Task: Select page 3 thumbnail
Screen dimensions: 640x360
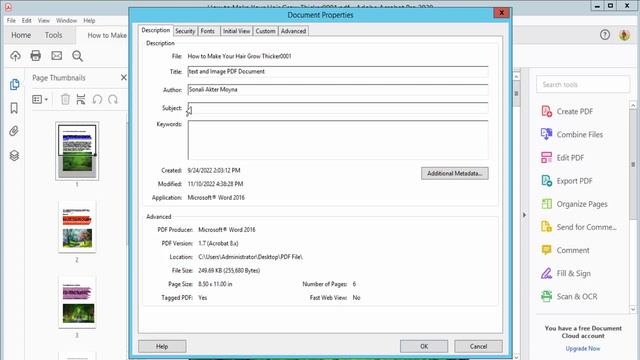Action: pos(77,302)
